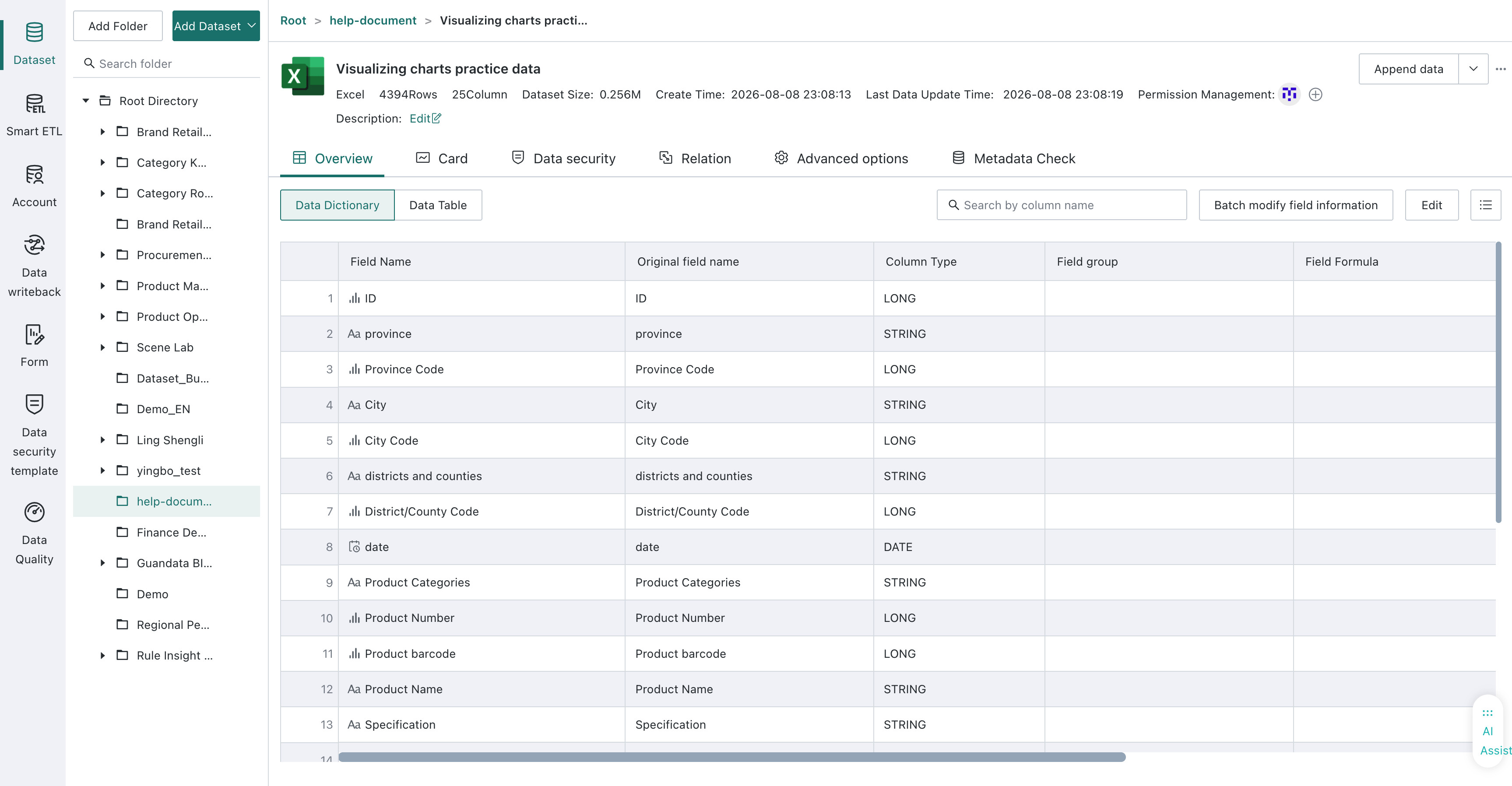Switch to the Overview tab

coord(332,158)
